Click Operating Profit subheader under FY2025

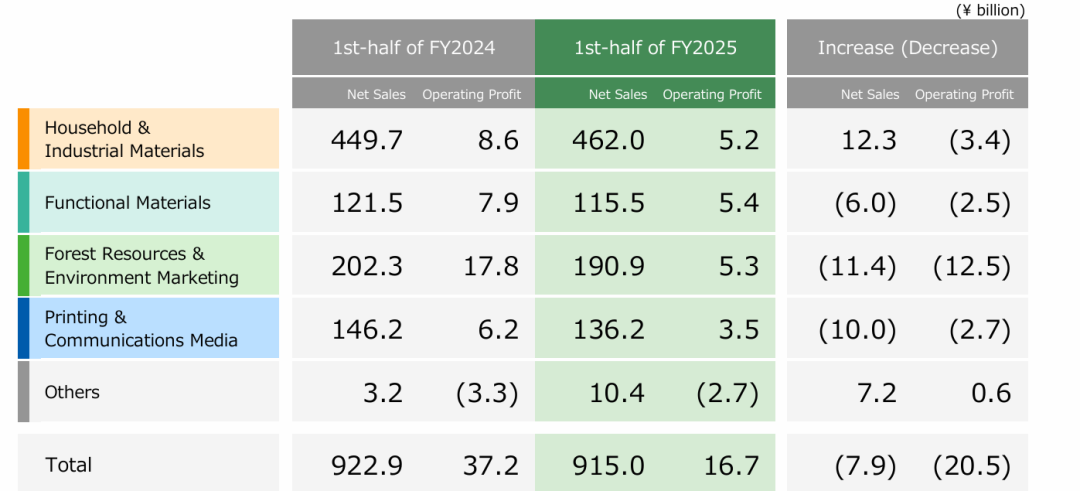pyautogui.click(x=712, y=94)
